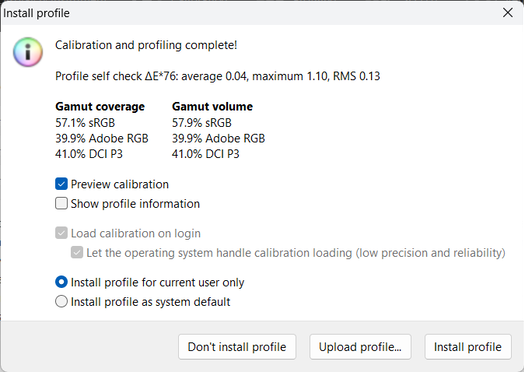Enable Show profile information checkbox
Image resolution: width=524 pixels, height=372 pixels.
[x=61, y=203]
